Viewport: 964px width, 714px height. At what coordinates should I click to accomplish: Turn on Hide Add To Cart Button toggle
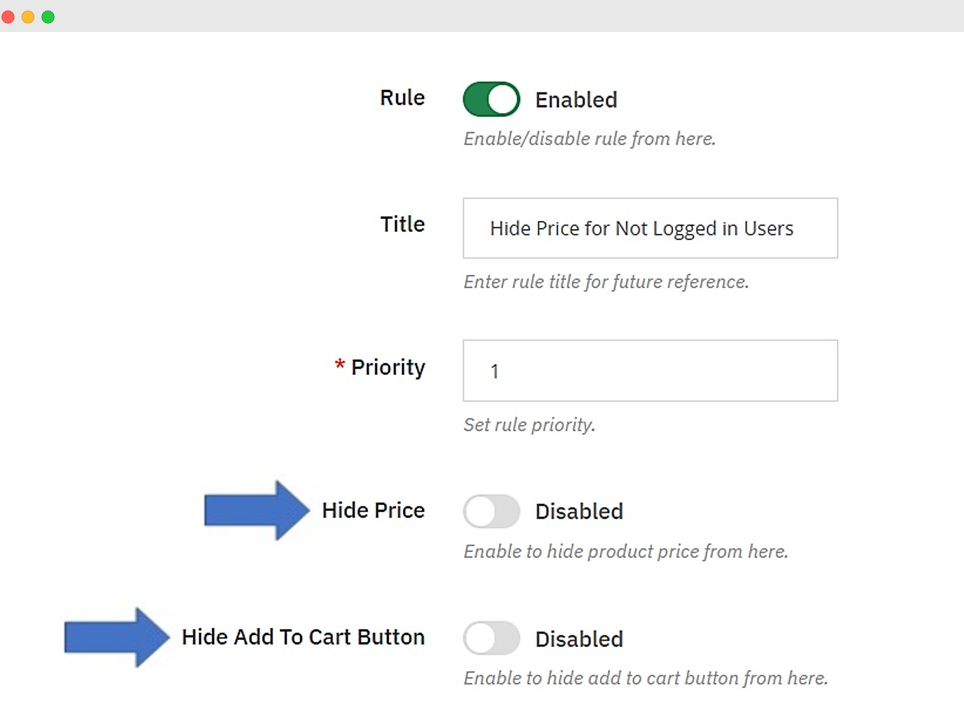pyautogui.click(x=491, y=638)
